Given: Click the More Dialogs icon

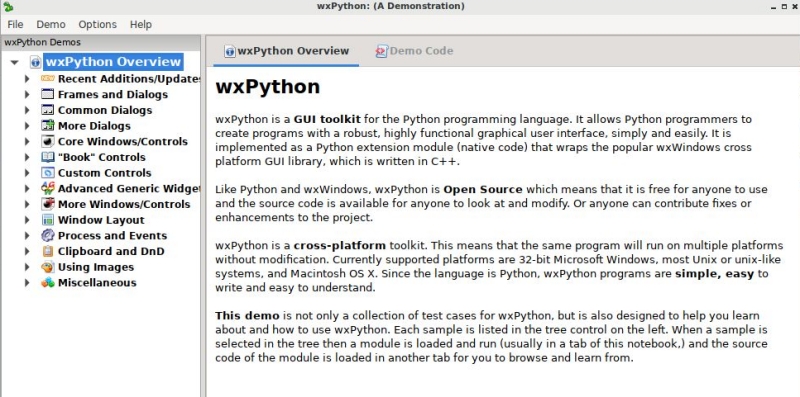Looking at the screenshot, I should [47, 126].
